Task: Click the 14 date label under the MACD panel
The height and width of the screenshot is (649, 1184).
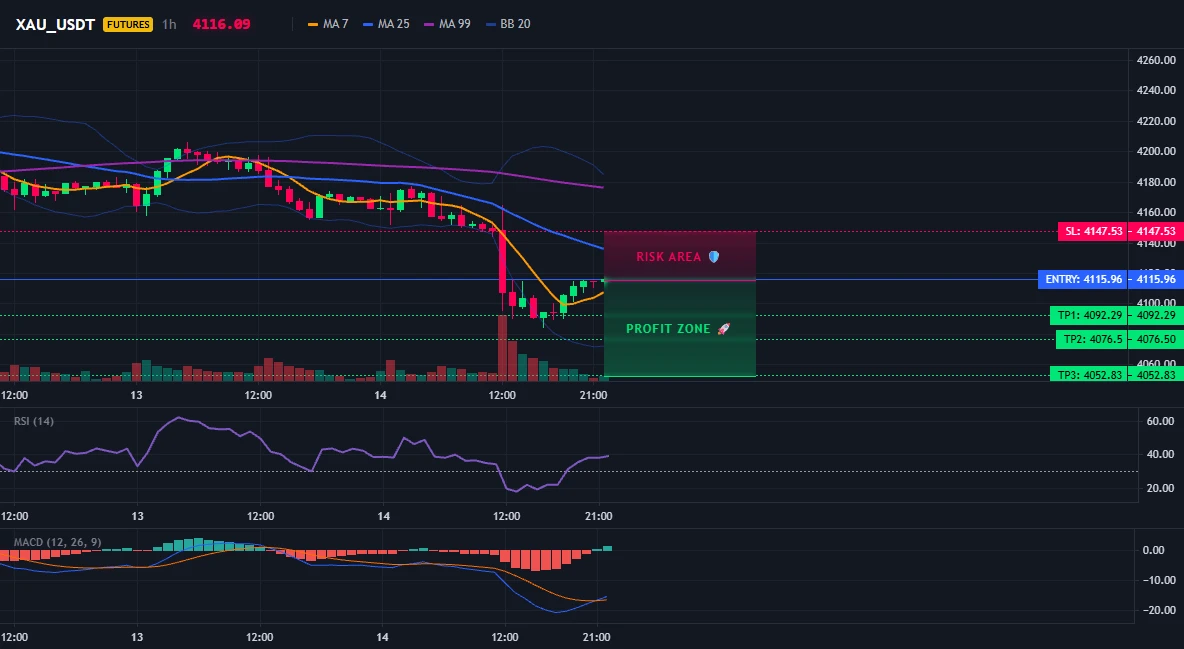Action: coord(383,637)
